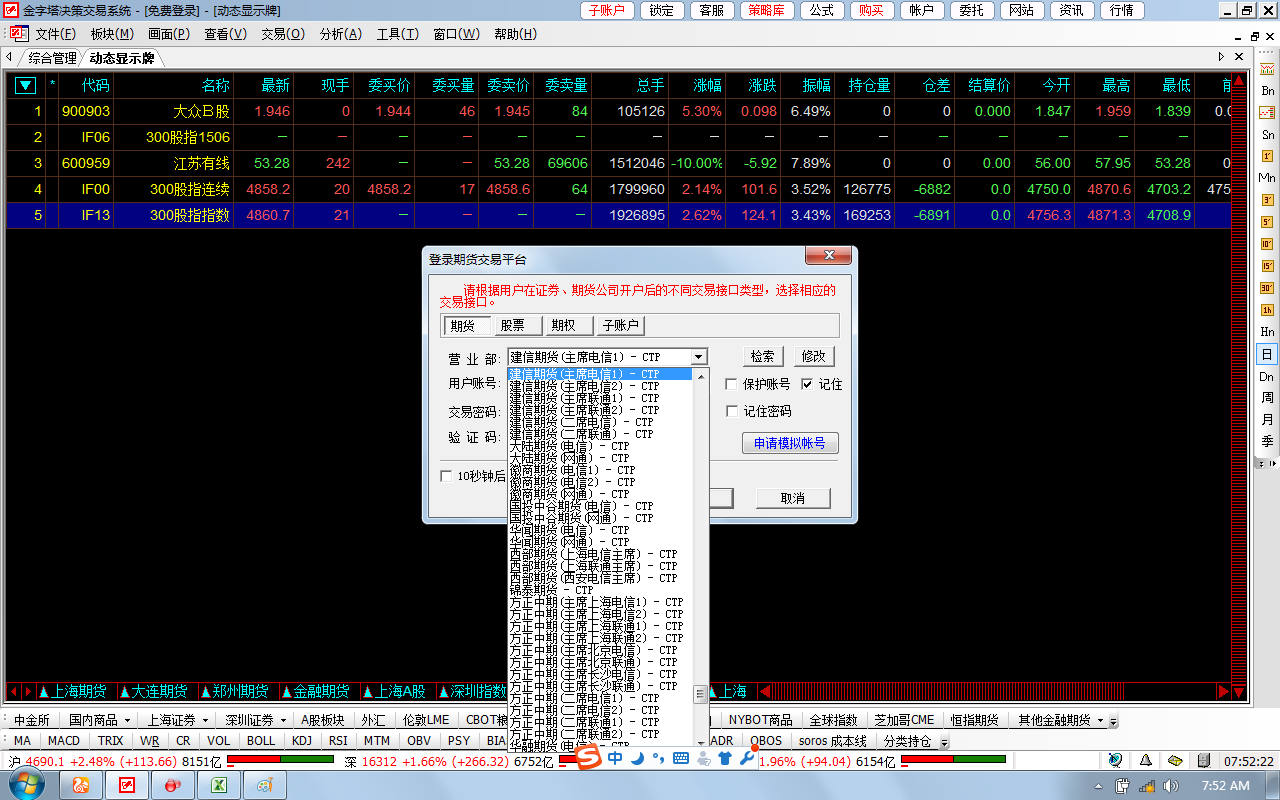
Task: Select the 15-minute period icon
Action: [1267, 266]
